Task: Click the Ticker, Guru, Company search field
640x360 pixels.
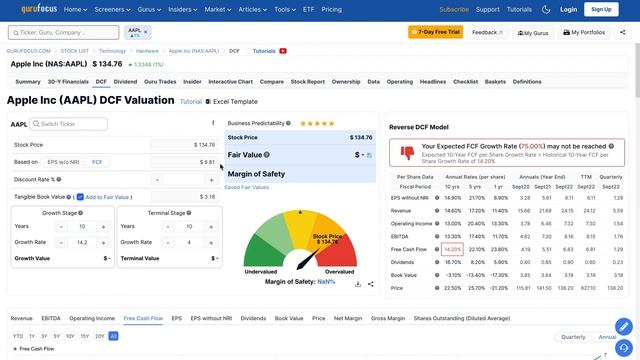Action: [x=64, y=32]
